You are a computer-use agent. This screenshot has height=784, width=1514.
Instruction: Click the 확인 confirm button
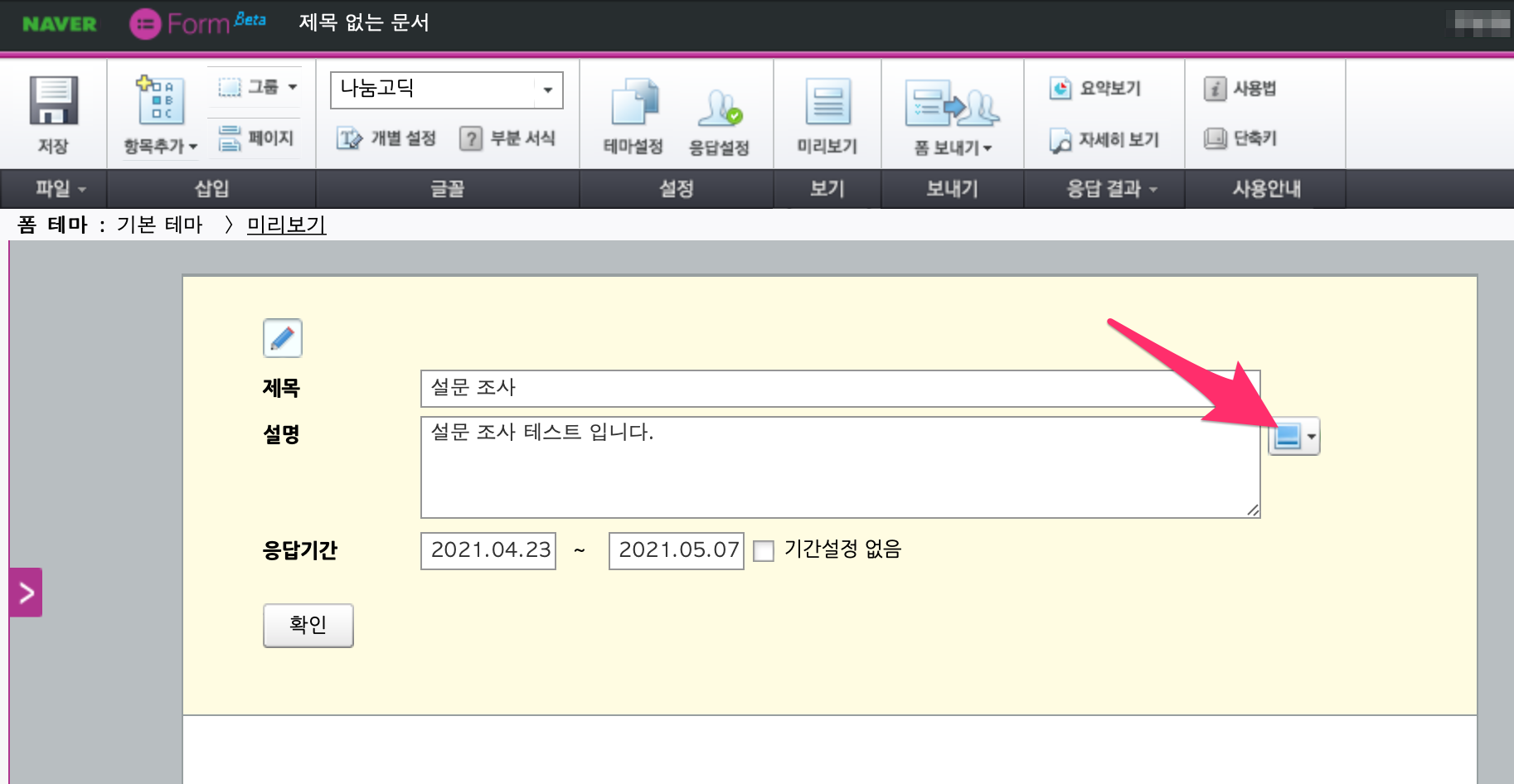coord(308,625)
